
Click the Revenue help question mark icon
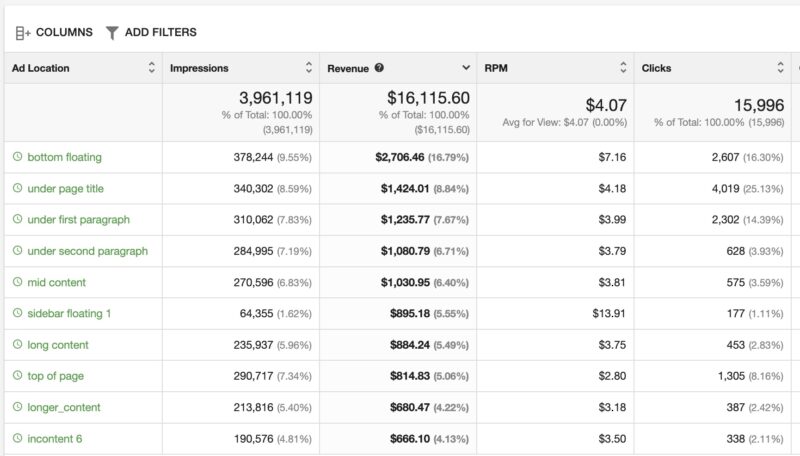pos(379,68)
